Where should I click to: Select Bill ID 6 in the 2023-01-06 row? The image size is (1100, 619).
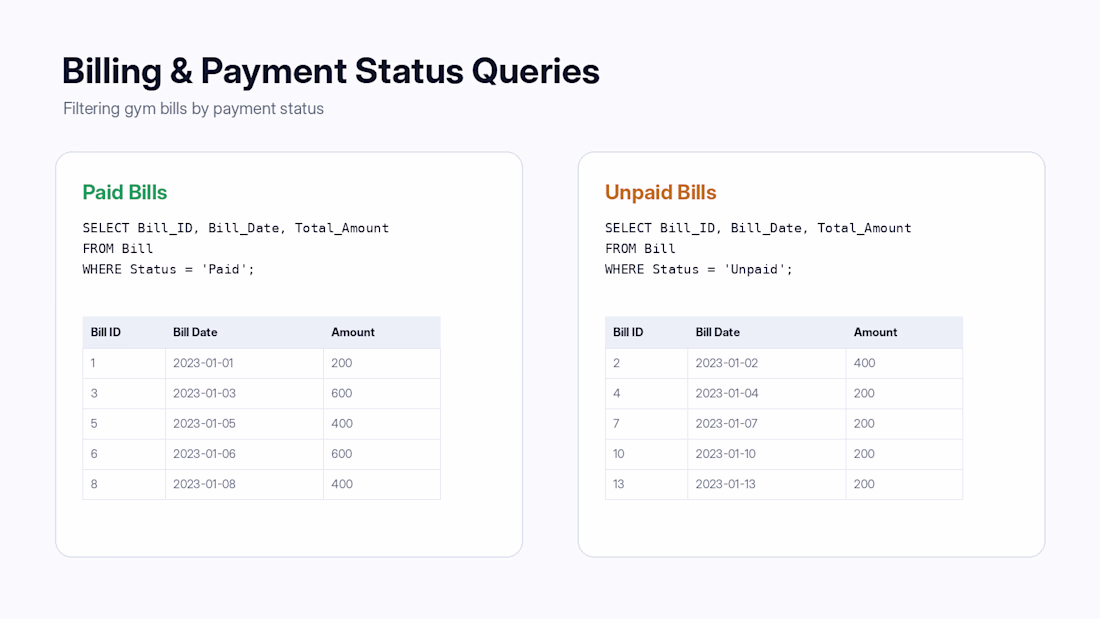94,454
